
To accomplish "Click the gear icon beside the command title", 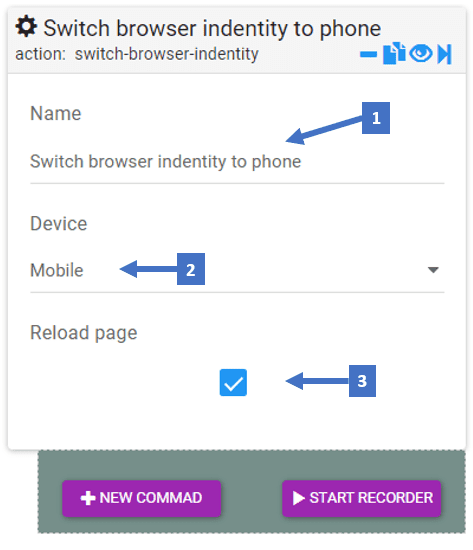I will point(26,26).
